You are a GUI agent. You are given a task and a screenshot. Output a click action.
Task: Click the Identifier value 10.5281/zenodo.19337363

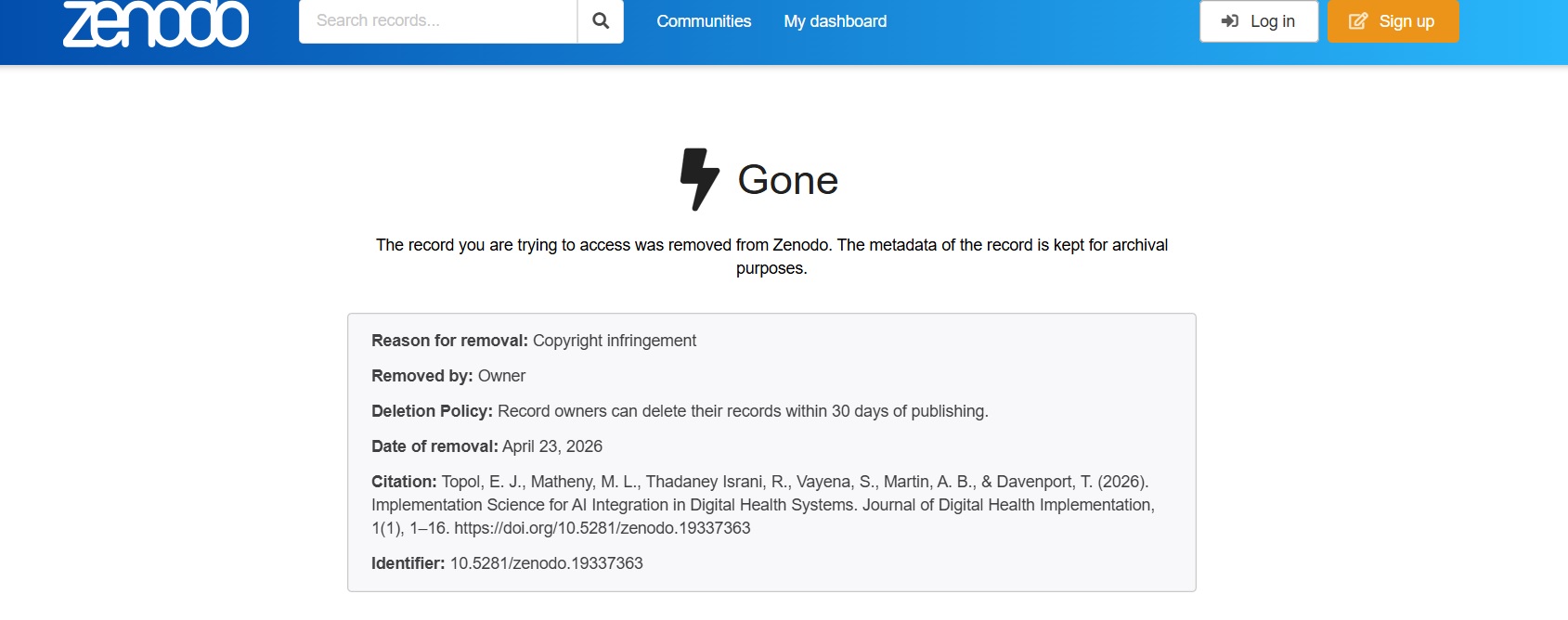point(546,563)
